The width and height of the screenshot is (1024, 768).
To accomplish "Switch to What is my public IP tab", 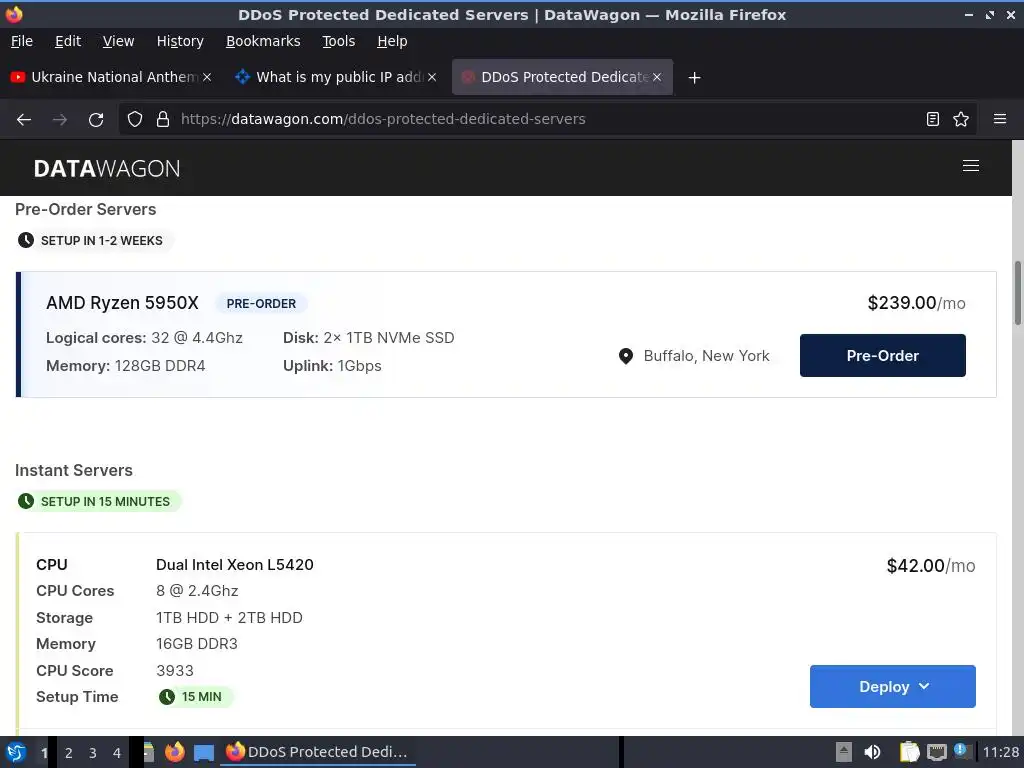I will point(336,77).
